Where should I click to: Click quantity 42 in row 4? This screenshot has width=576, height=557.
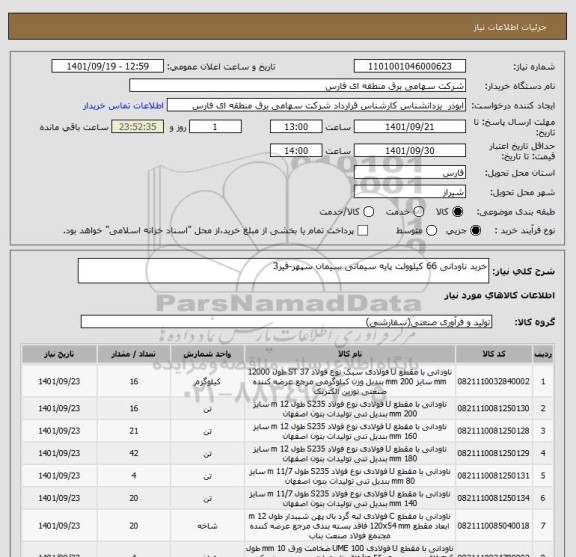click(x=134, y=453)
